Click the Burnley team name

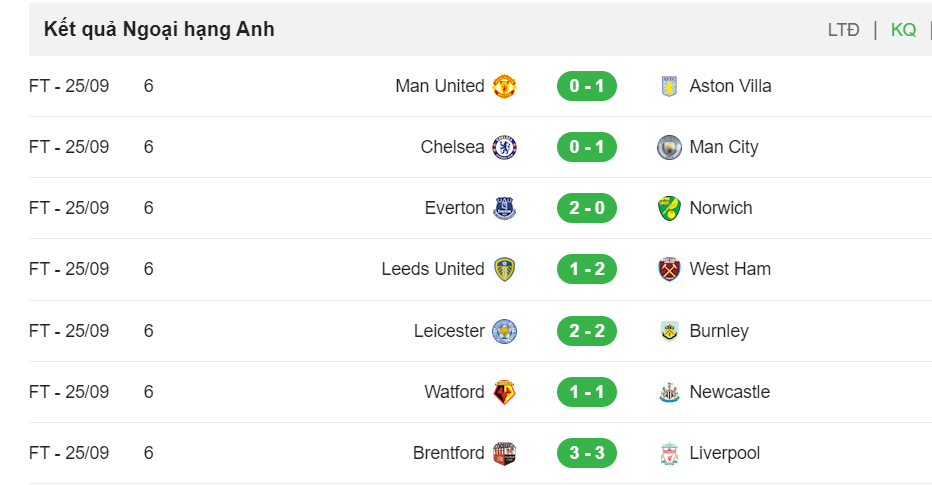tap(719, 331)
